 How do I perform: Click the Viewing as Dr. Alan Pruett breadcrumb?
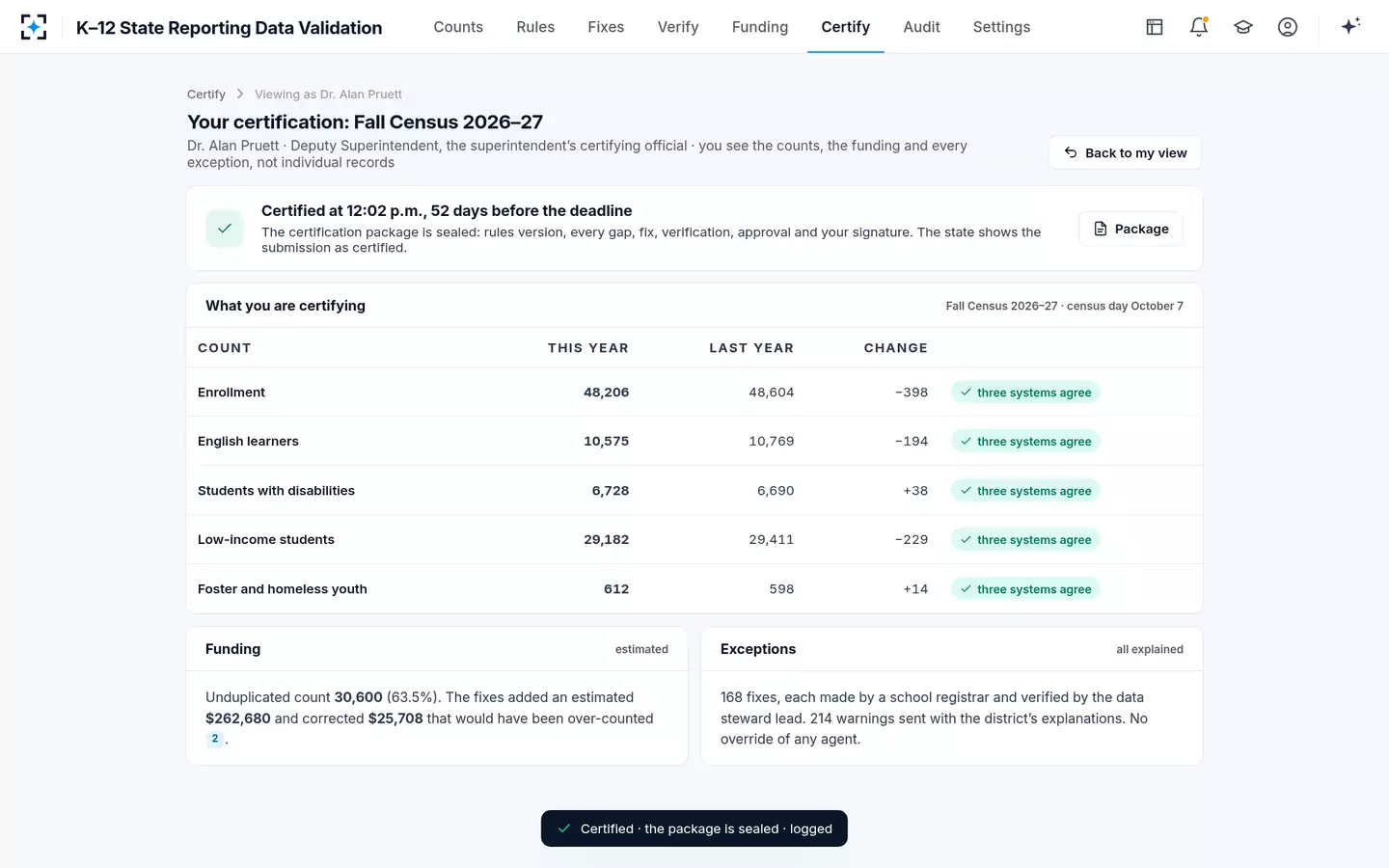pos(328,94)
